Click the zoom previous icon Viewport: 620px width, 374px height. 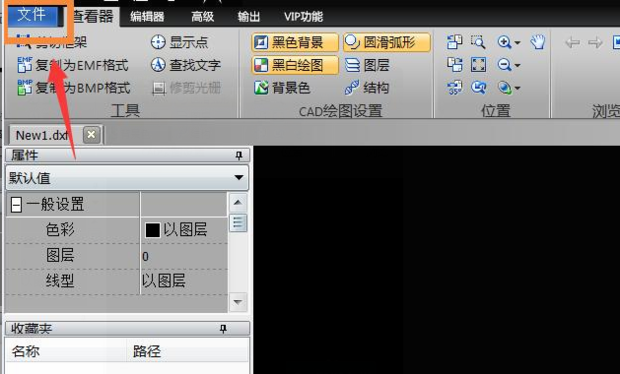478,87
